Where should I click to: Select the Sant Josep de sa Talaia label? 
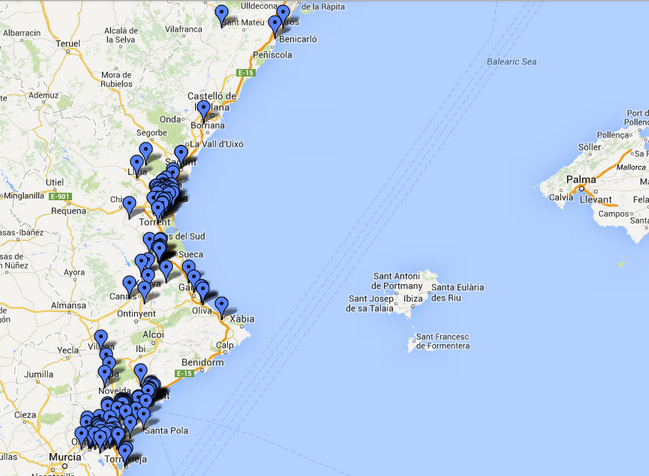[370, 303]
